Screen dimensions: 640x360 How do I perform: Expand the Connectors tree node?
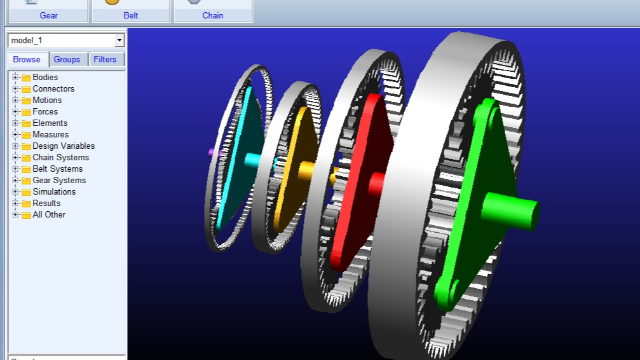click(15, 88)
